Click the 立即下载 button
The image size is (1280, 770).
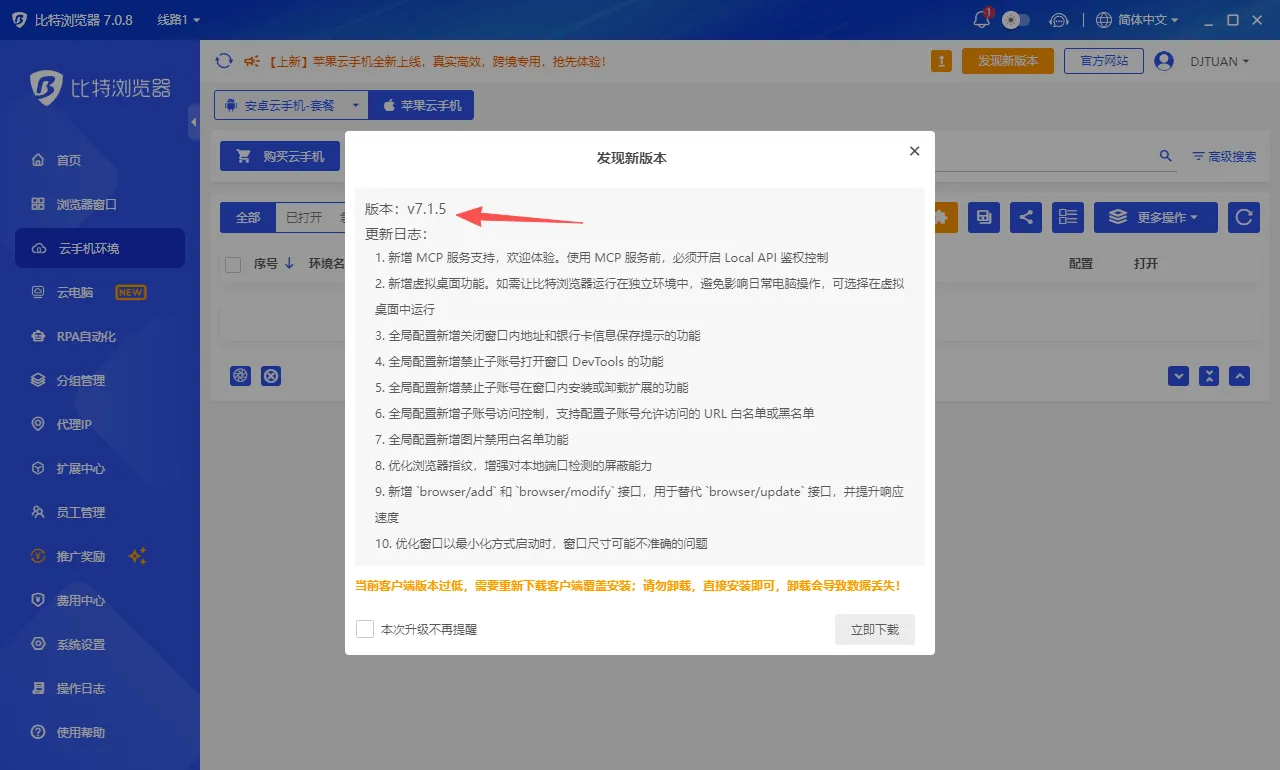875,629
